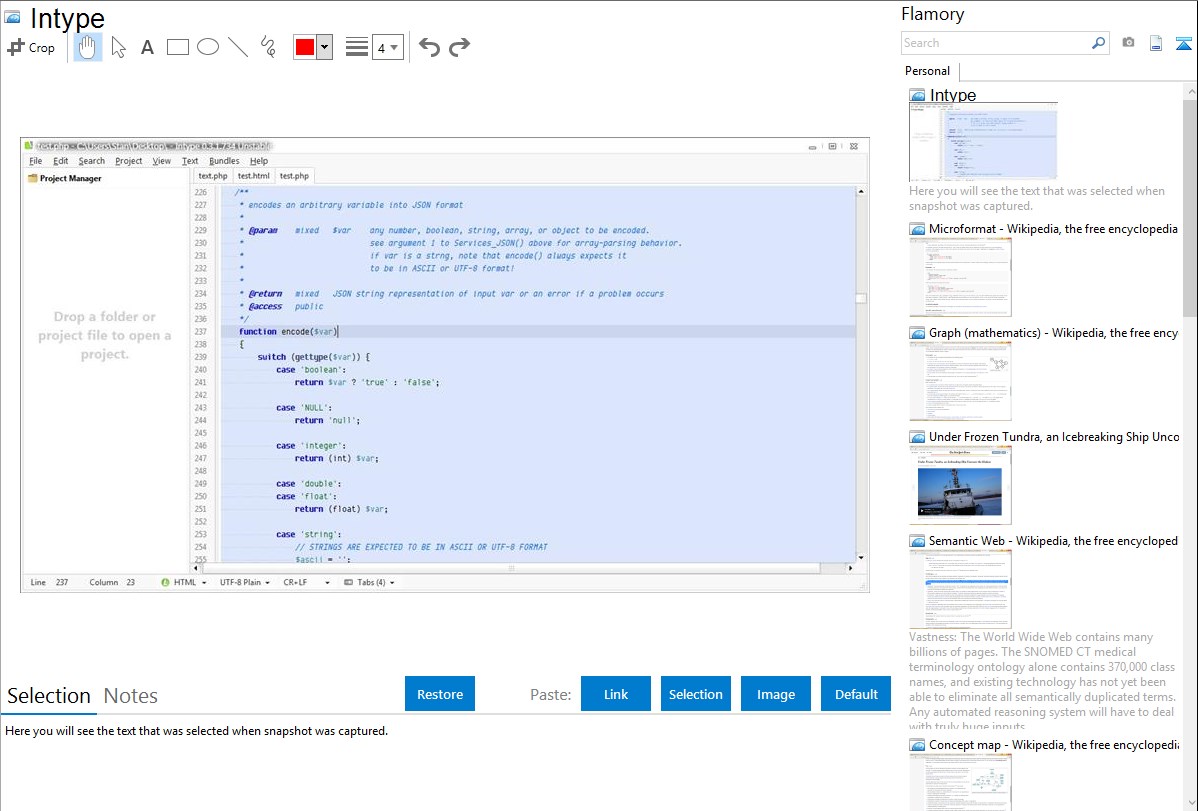Open the Graph (mathematics) snapshot title
This screenshot has width=1198, height=811.
1053,333
